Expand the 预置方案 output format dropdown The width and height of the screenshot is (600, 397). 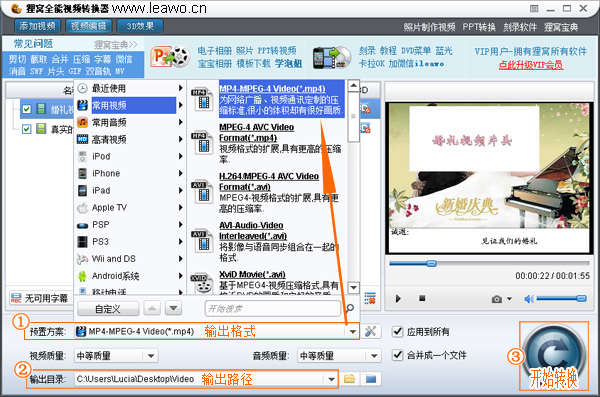pos(352,332)
